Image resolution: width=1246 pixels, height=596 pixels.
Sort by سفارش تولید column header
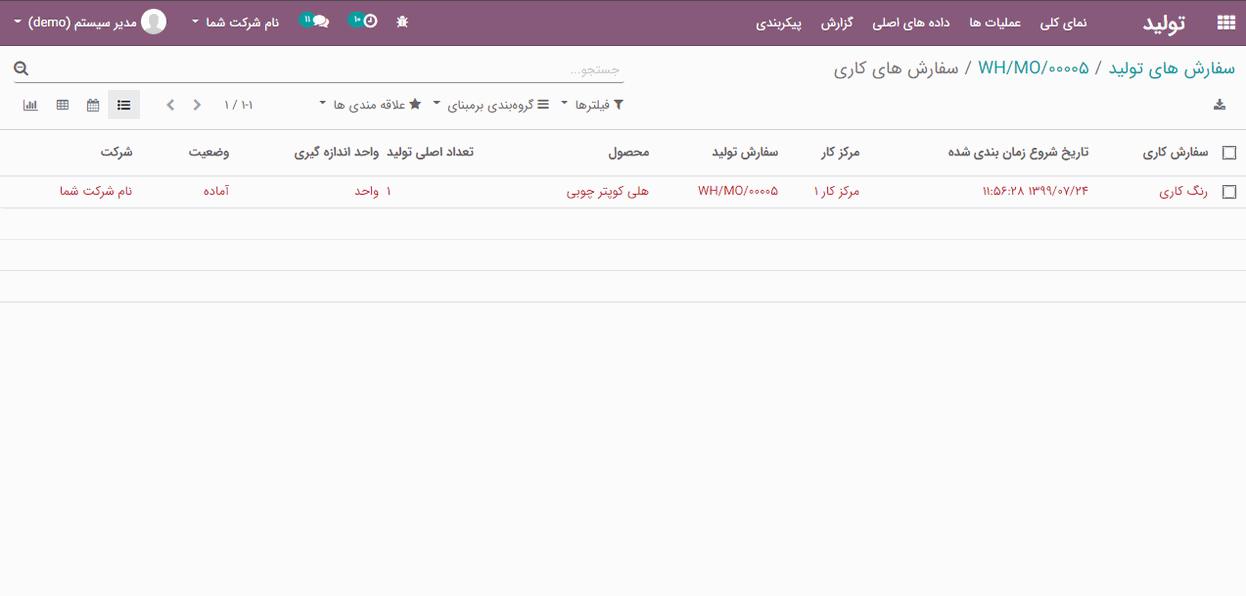click(x=744, y=152)
